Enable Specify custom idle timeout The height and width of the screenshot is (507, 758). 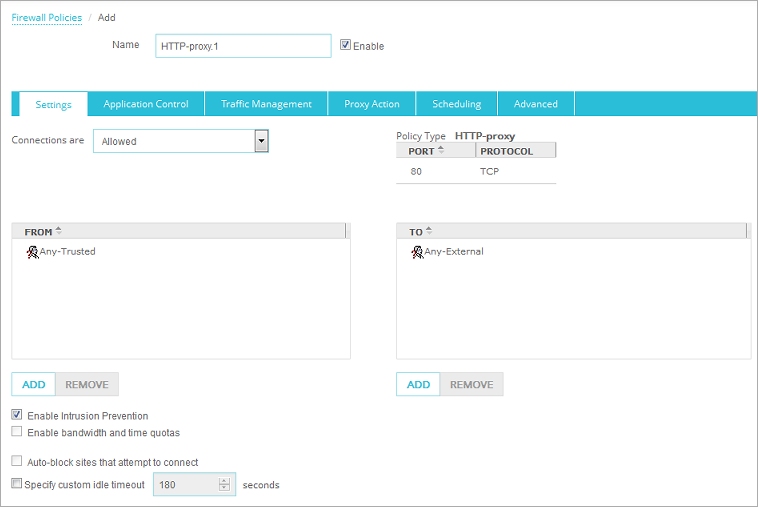[17, 485]
